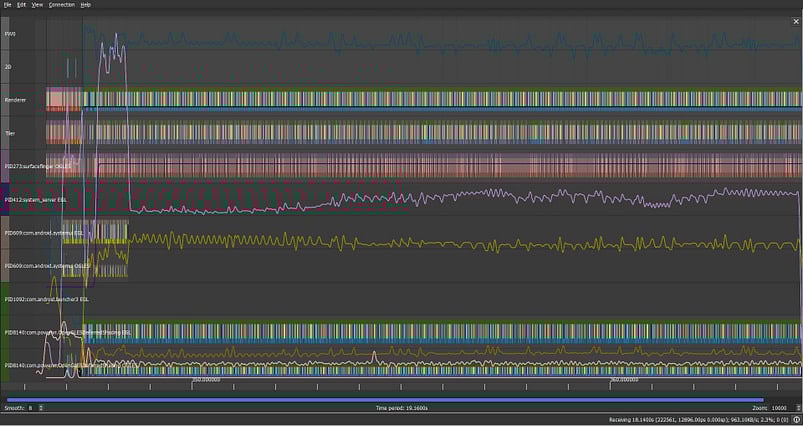The height and width of the screenshot is (426, 803).
Task: Click the Smooth value field
Action: 32,408
